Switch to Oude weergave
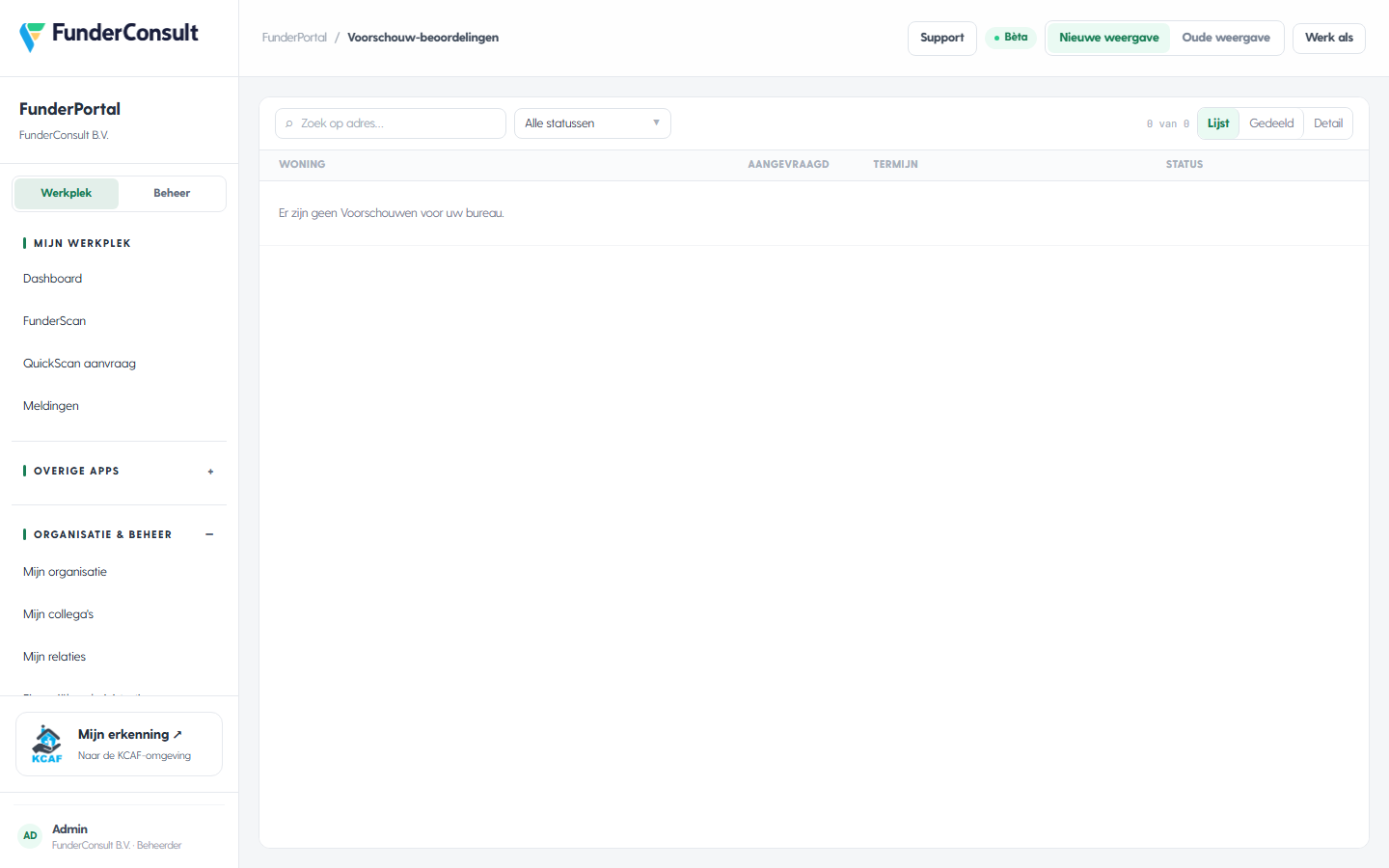 (x=1226, y=38)
